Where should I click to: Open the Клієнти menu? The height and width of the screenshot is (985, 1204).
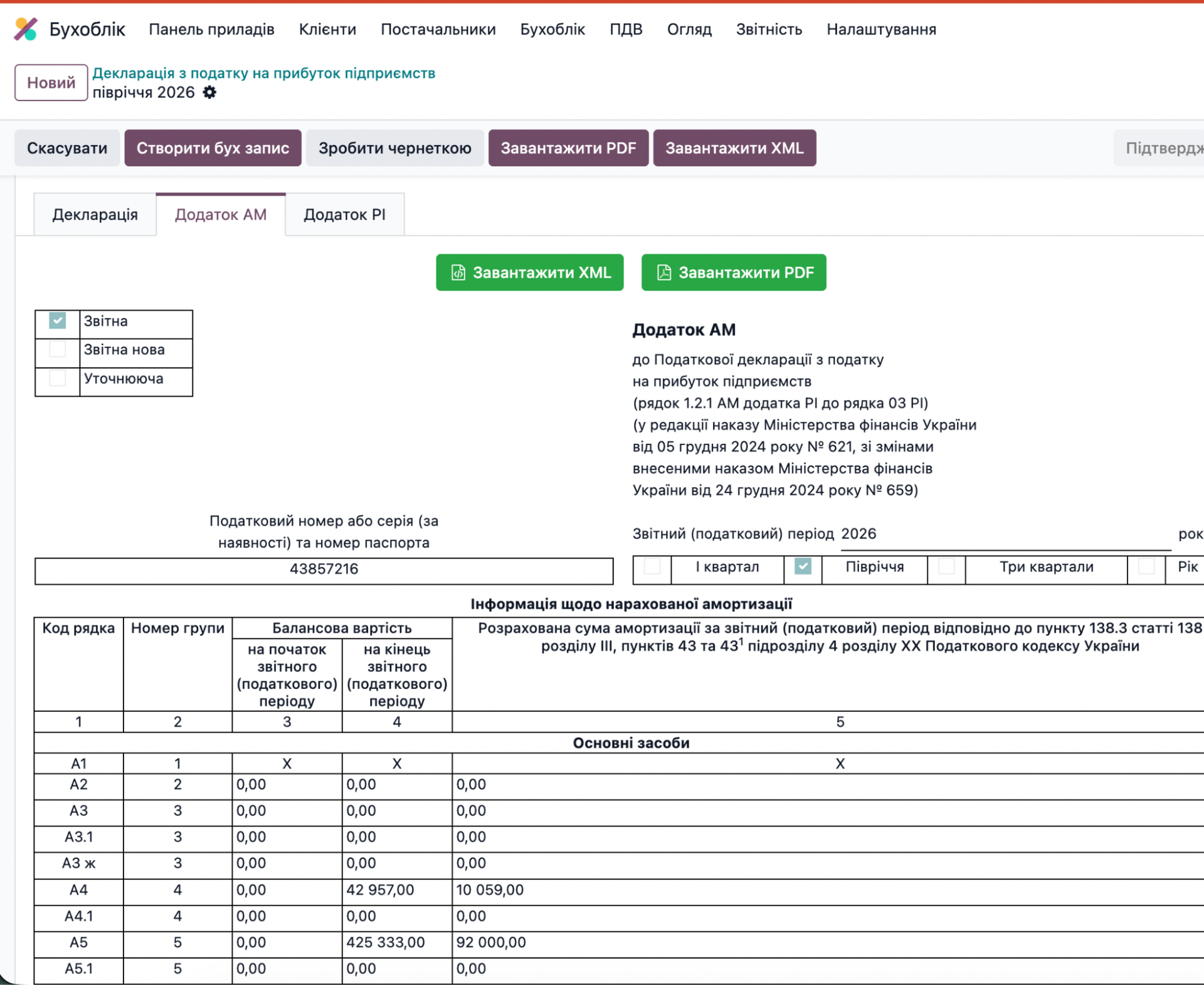pyautogui.click(x=327, y=29)
